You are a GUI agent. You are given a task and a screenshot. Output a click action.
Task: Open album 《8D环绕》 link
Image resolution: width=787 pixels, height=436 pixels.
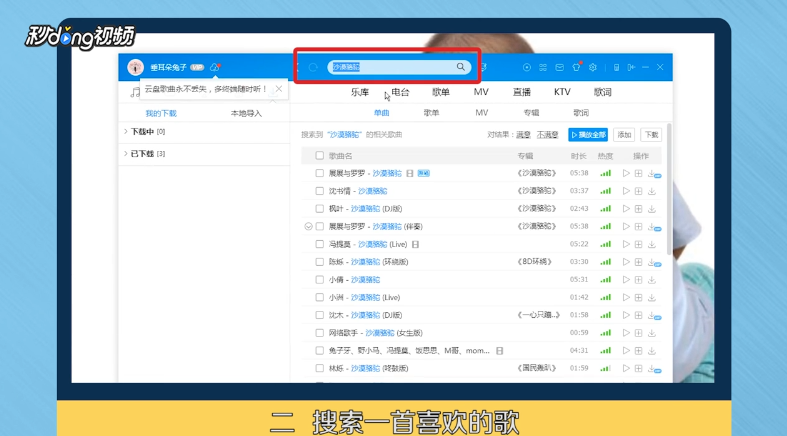click(x=535, y=262)
